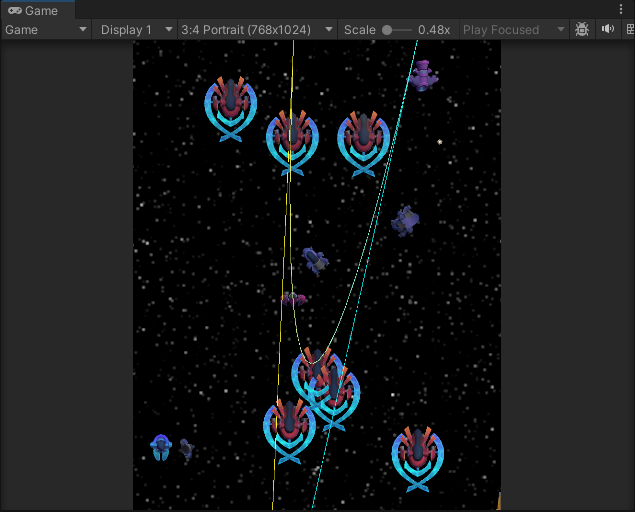Screen dimensions: 635x512
Task: Click the grey-purple ship on the right side
Action: pyautogui.click(x=405, y=220)
